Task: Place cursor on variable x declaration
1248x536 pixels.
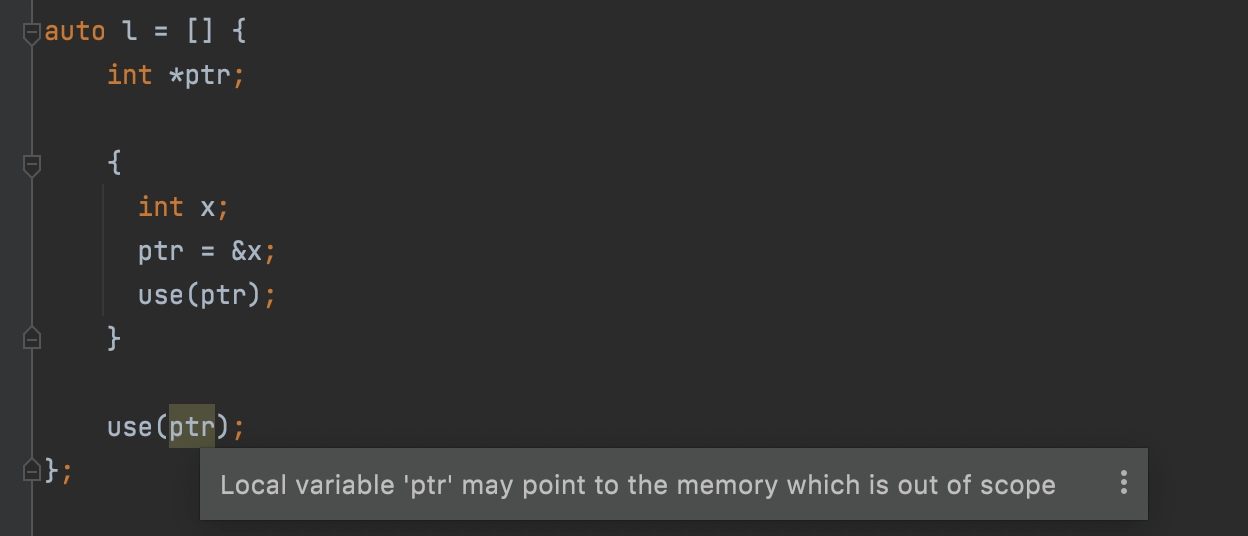Action: pos(207,207)
